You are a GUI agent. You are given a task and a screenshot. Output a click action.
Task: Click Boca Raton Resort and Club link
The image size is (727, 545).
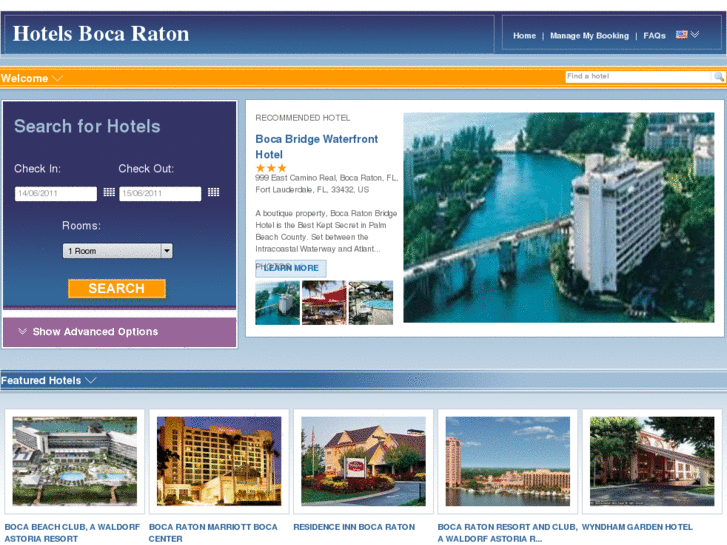click(507, 533)
